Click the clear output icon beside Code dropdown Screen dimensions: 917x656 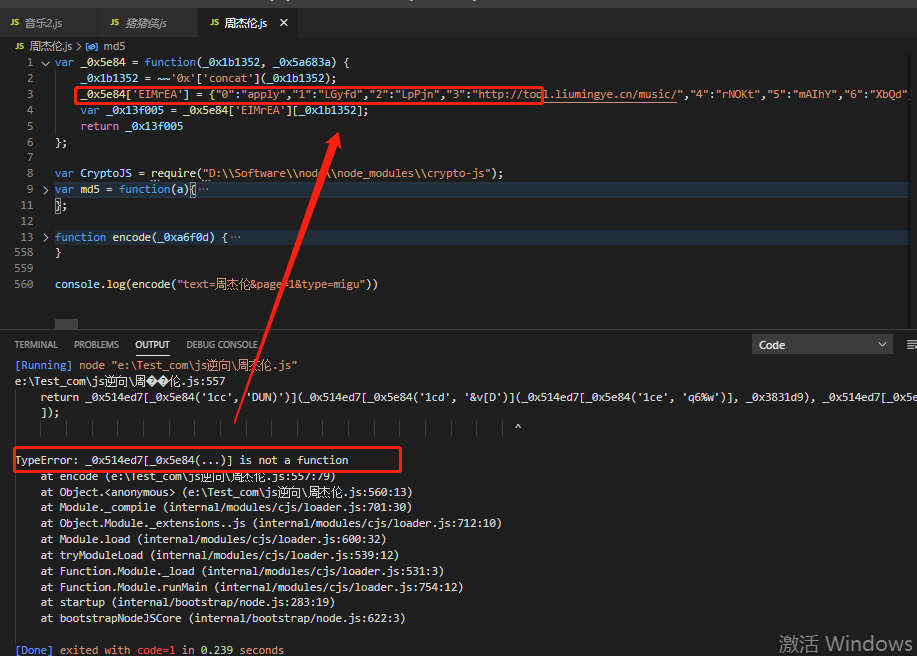pyautogui.click(x=911, y=345)
